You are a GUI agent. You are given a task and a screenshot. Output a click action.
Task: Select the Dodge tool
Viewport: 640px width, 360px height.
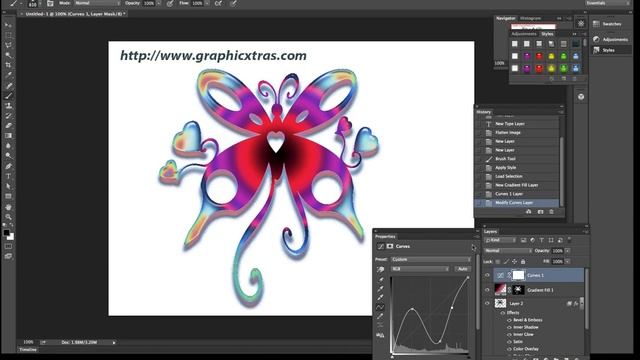[x=8, y=156]
